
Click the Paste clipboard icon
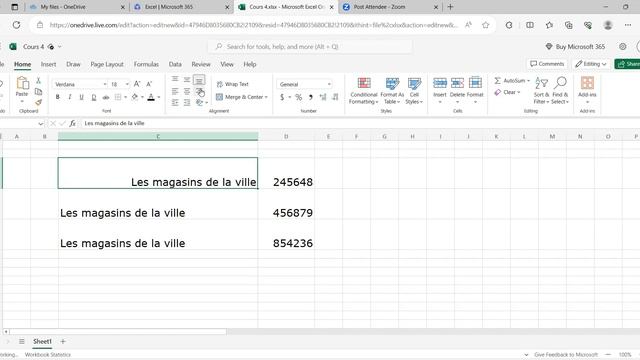point(22,83)
